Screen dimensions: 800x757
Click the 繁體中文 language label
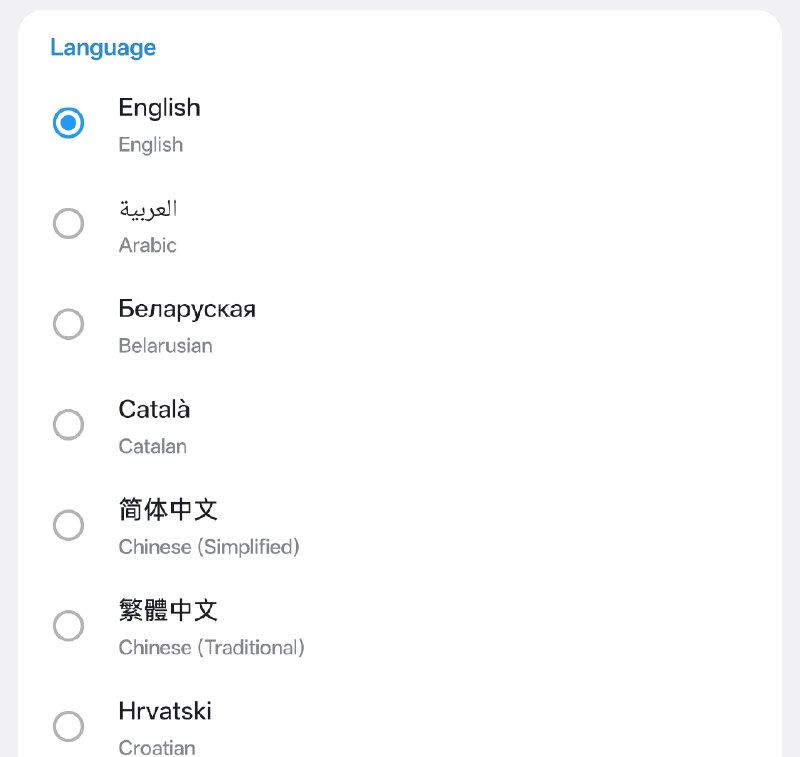pos(168,611)
